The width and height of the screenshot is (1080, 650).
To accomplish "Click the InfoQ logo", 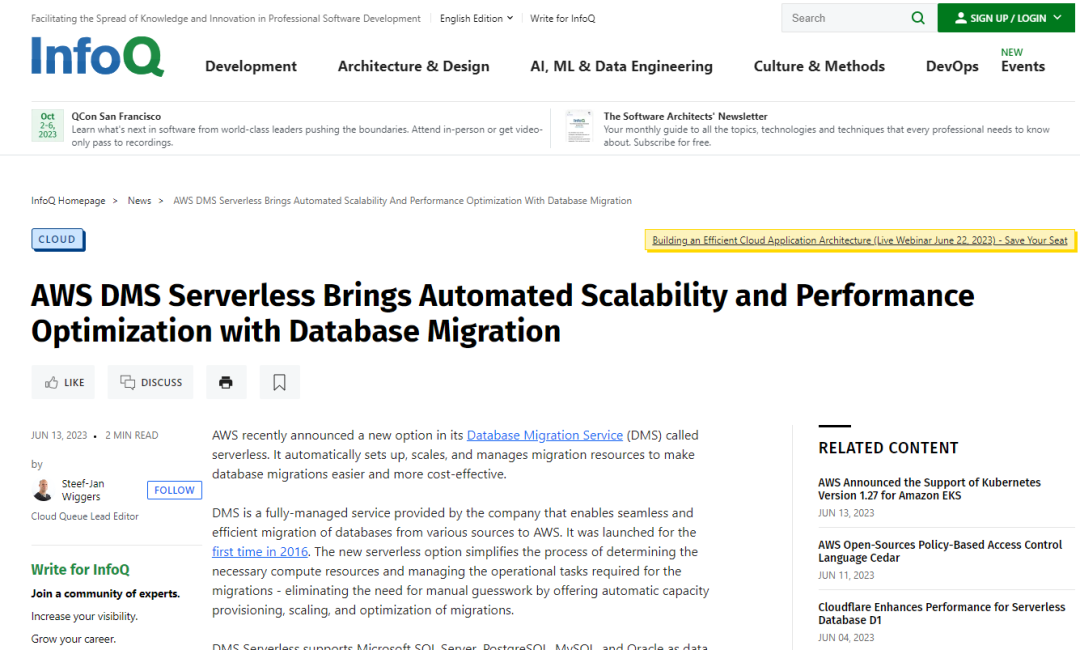I will point(97,56).
